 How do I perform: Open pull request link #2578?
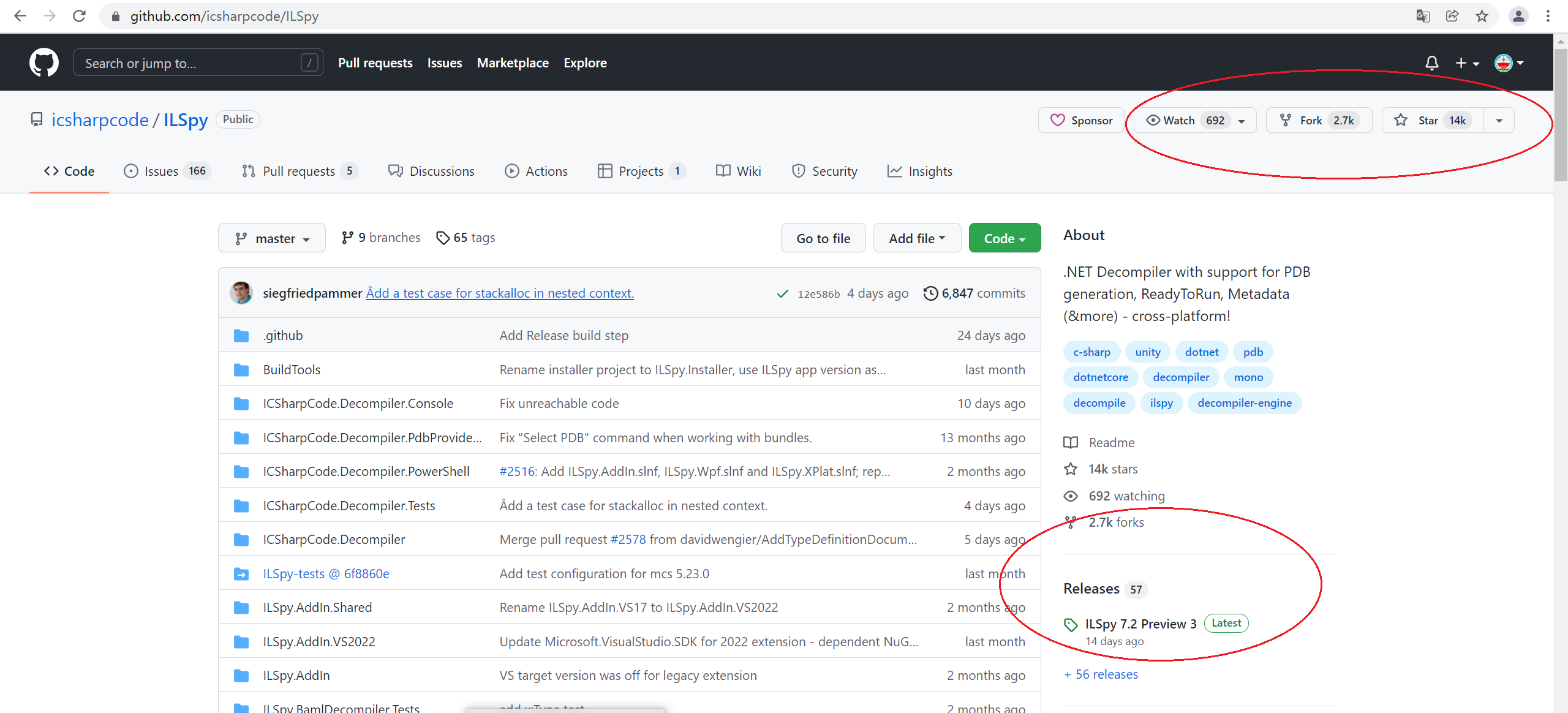(x=628, y=539)
